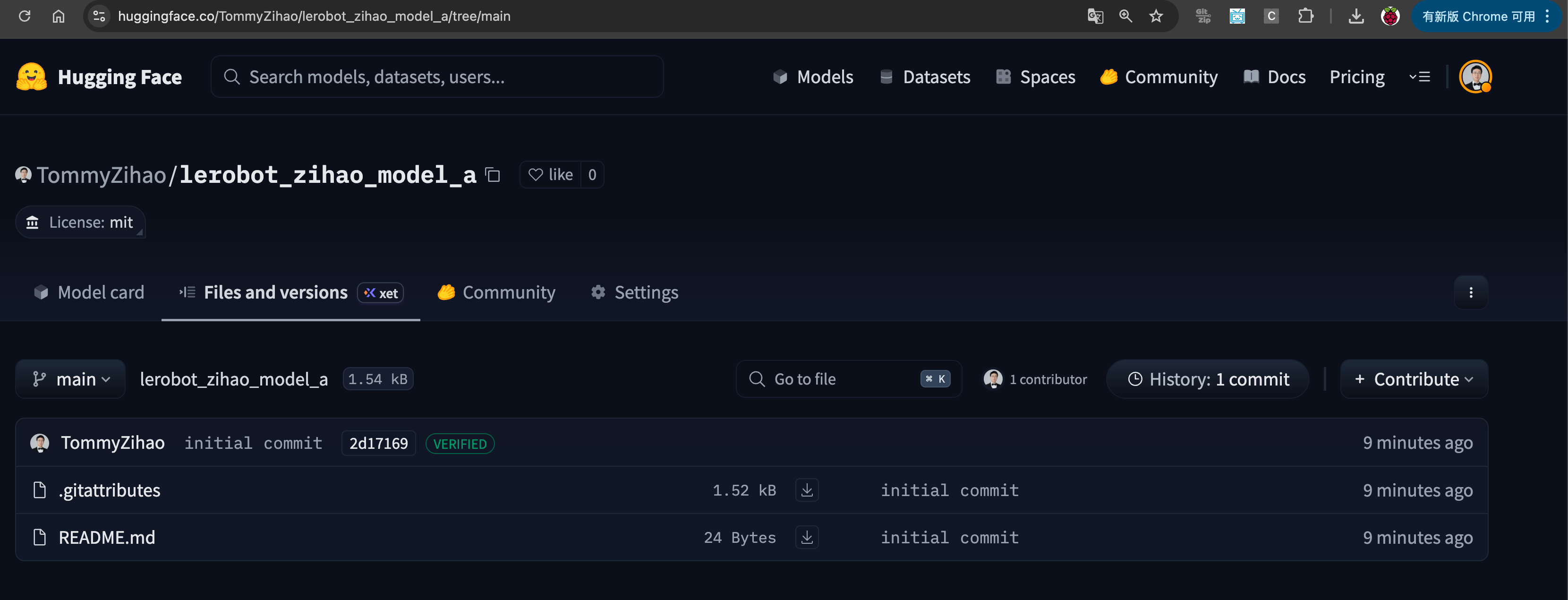Click '9 minutes ago' in the .gitattributes row
Image resolution: width=1568 pixels, height=600 pixels.
[1418, 490]
